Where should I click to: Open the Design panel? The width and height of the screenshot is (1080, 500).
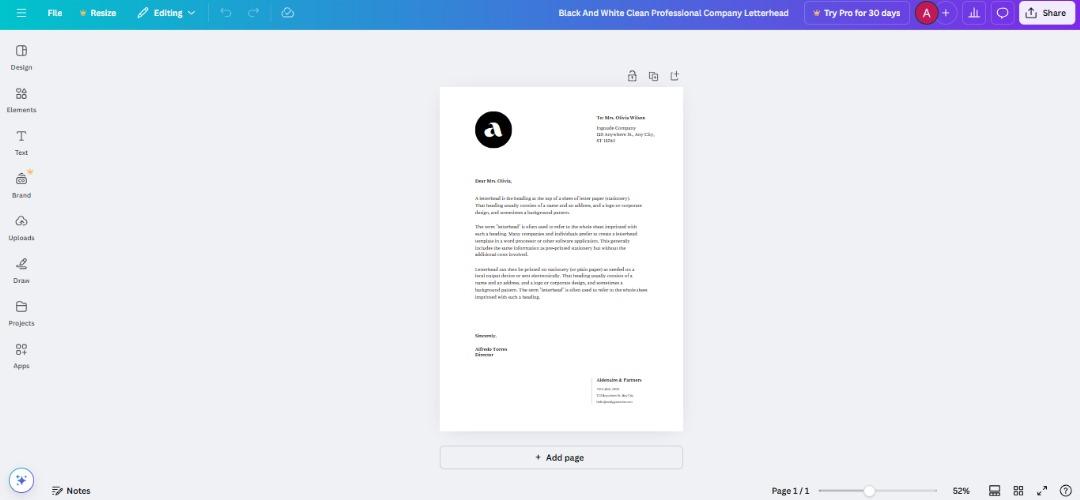click(21, 57)
